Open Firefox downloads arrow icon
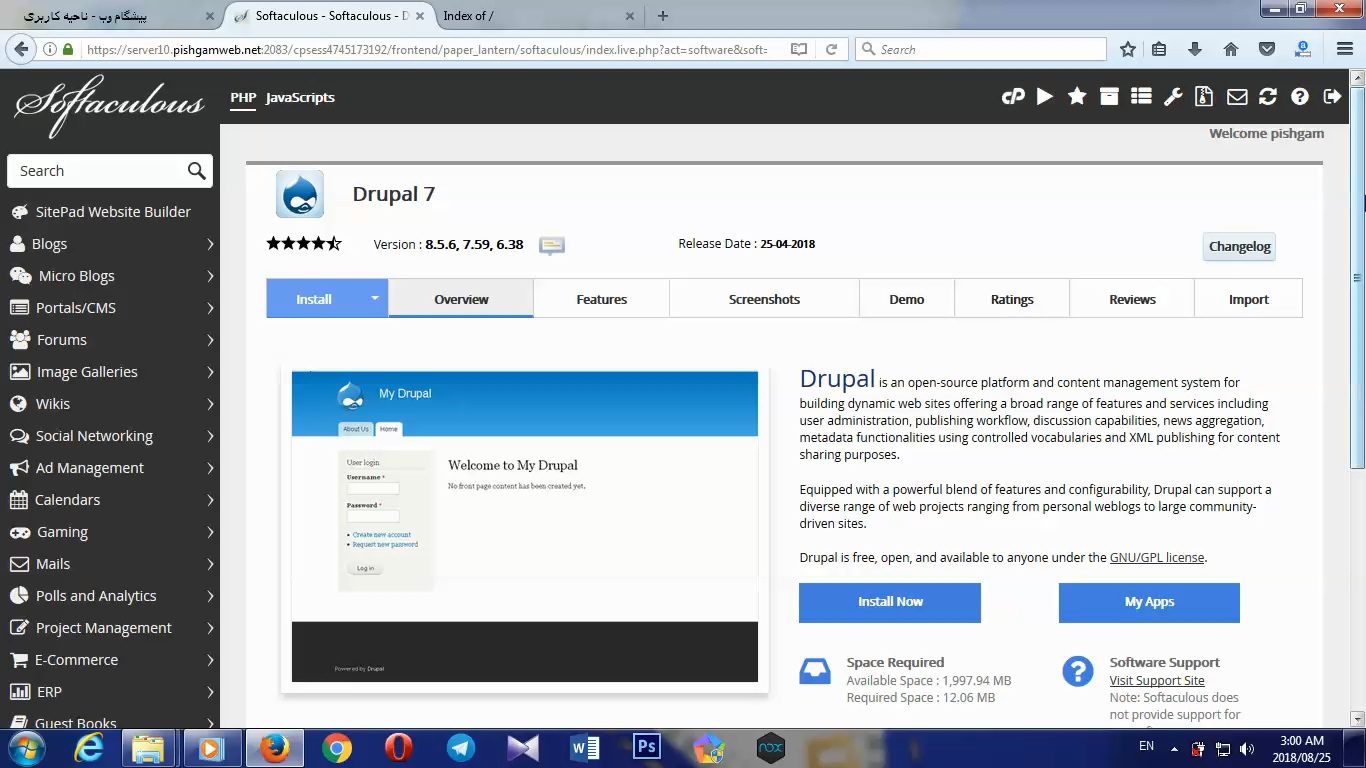 (1195, 49)
